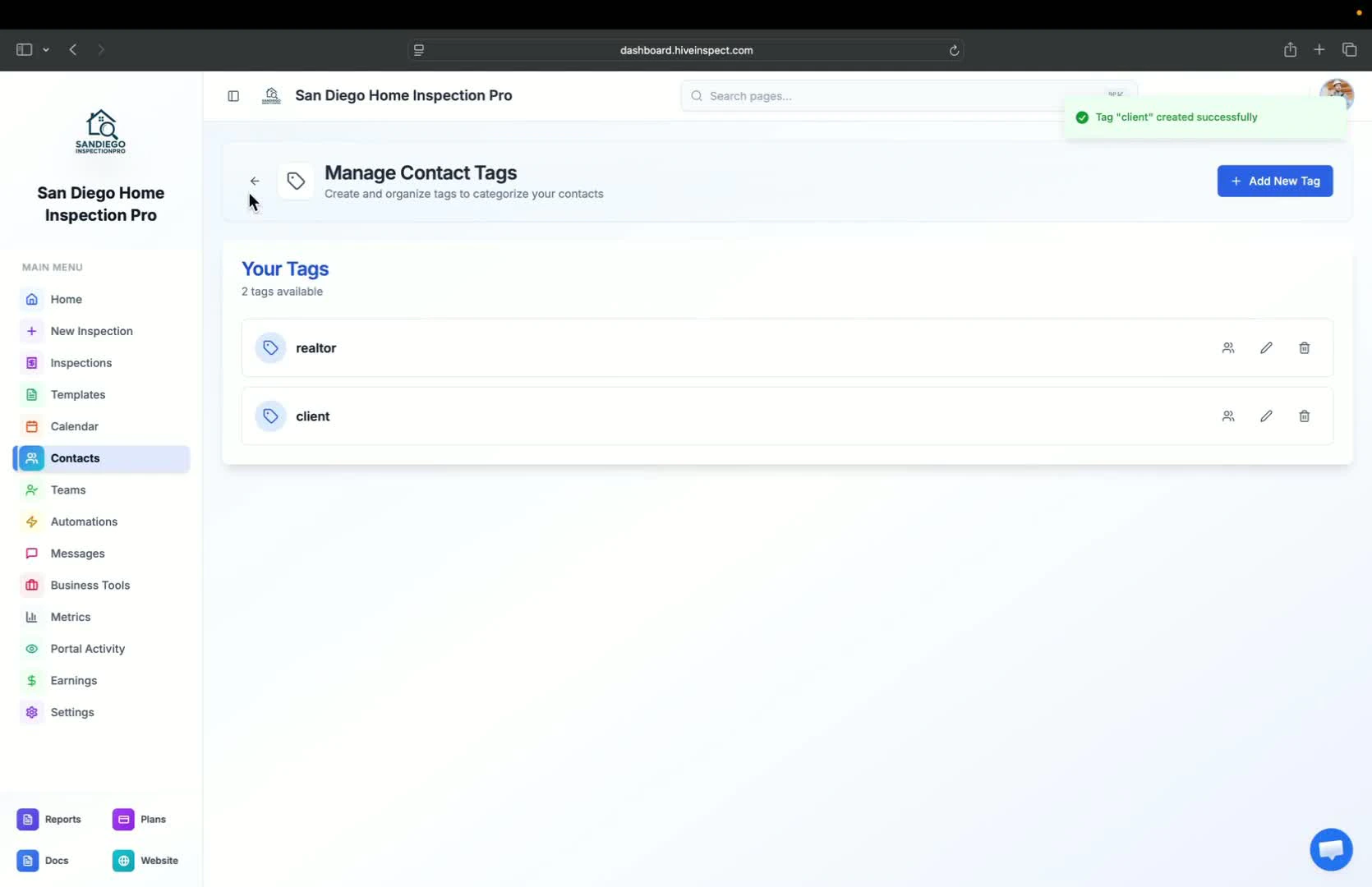Image resolution: width=1372 pixels, height=887 pixels.
Task: View contacts assigned to the realtor tag
Action: pos(1228,347)
